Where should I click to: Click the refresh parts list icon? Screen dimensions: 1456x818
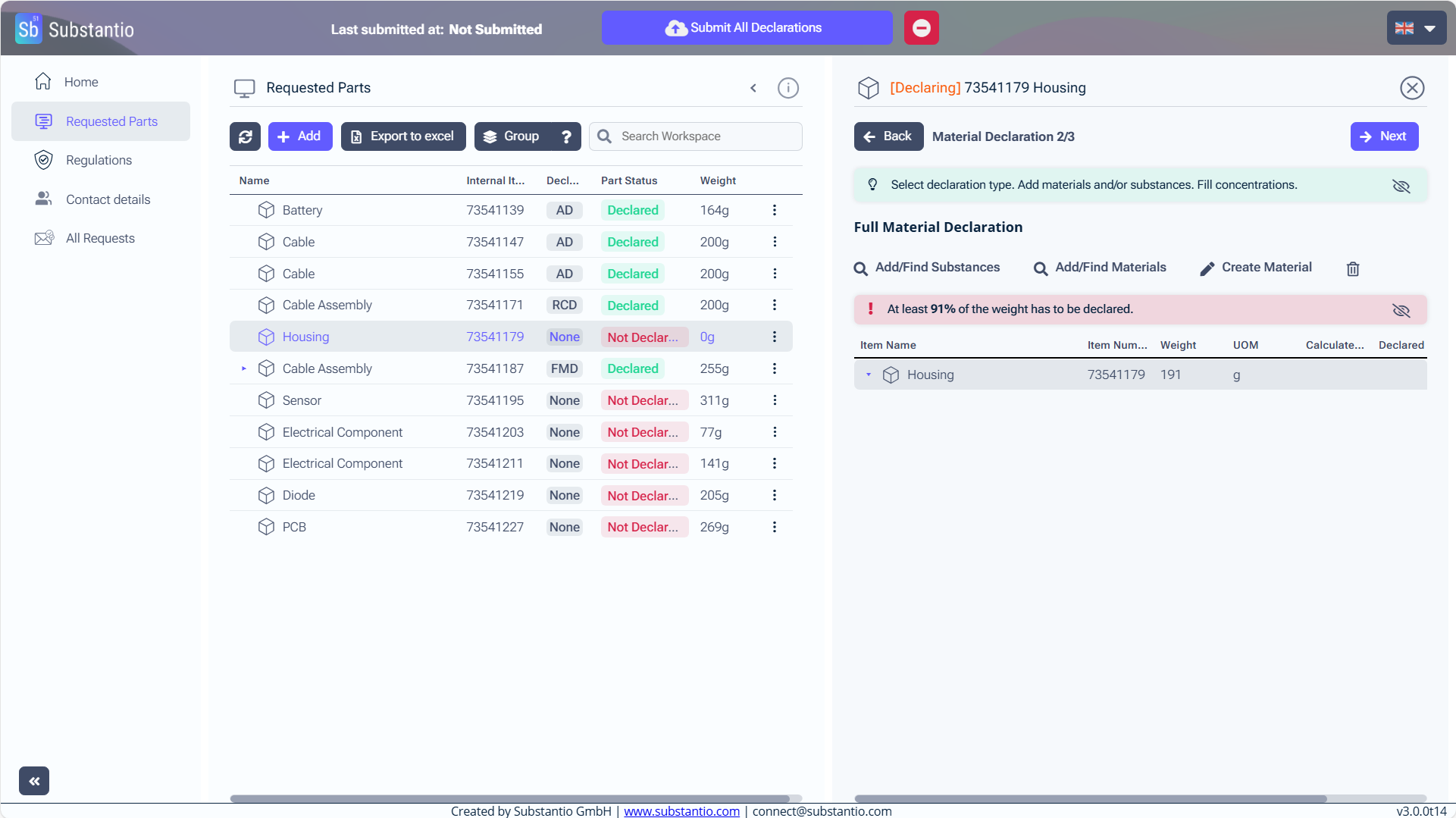click(245, 136)
